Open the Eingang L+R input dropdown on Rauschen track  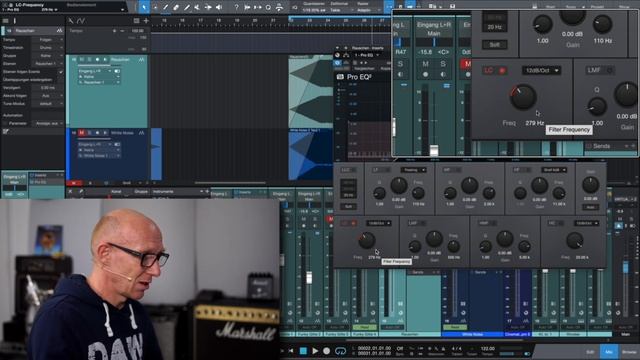tap(95, 71)
